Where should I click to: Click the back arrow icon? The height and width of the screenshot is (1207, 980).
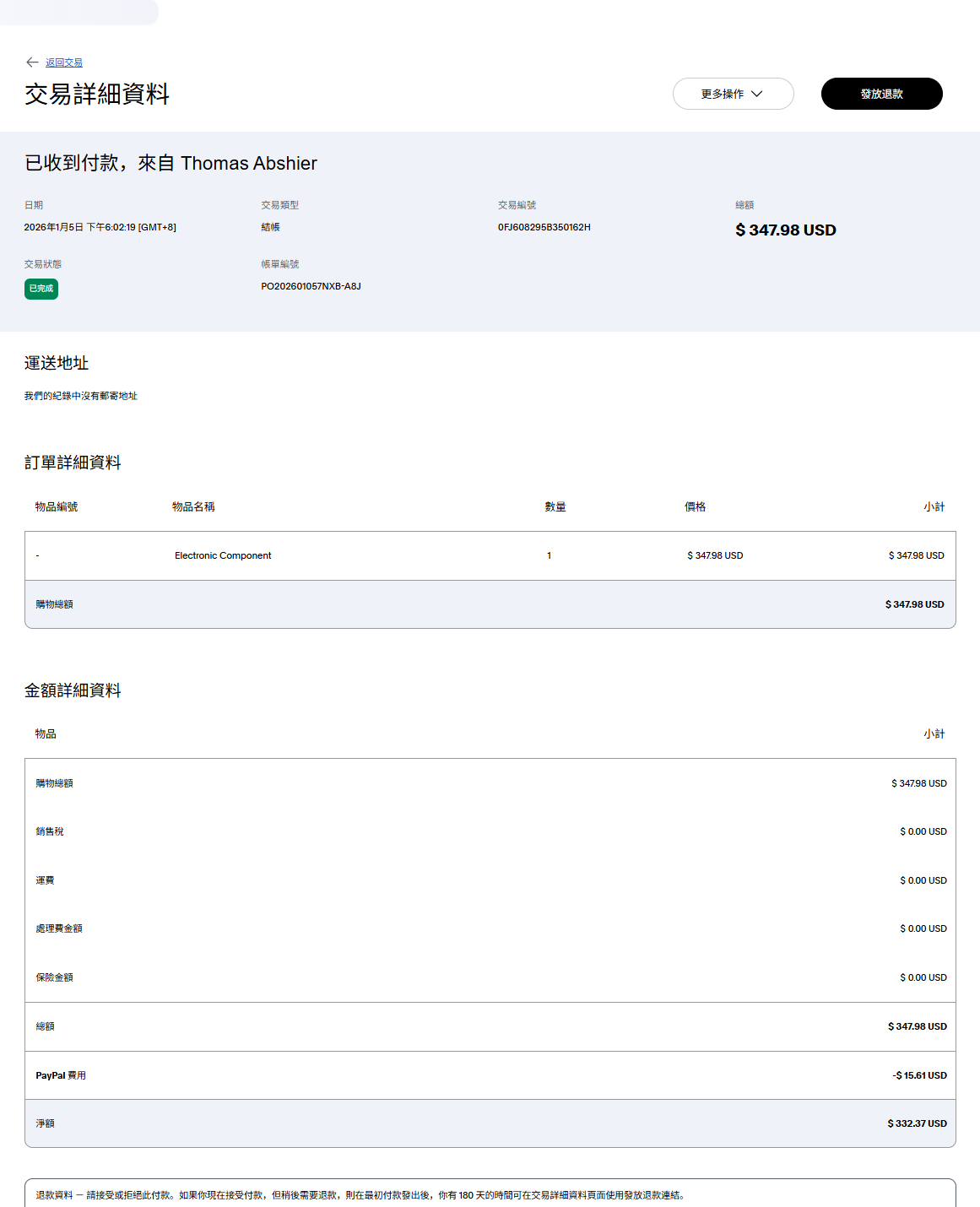[32, 62]
